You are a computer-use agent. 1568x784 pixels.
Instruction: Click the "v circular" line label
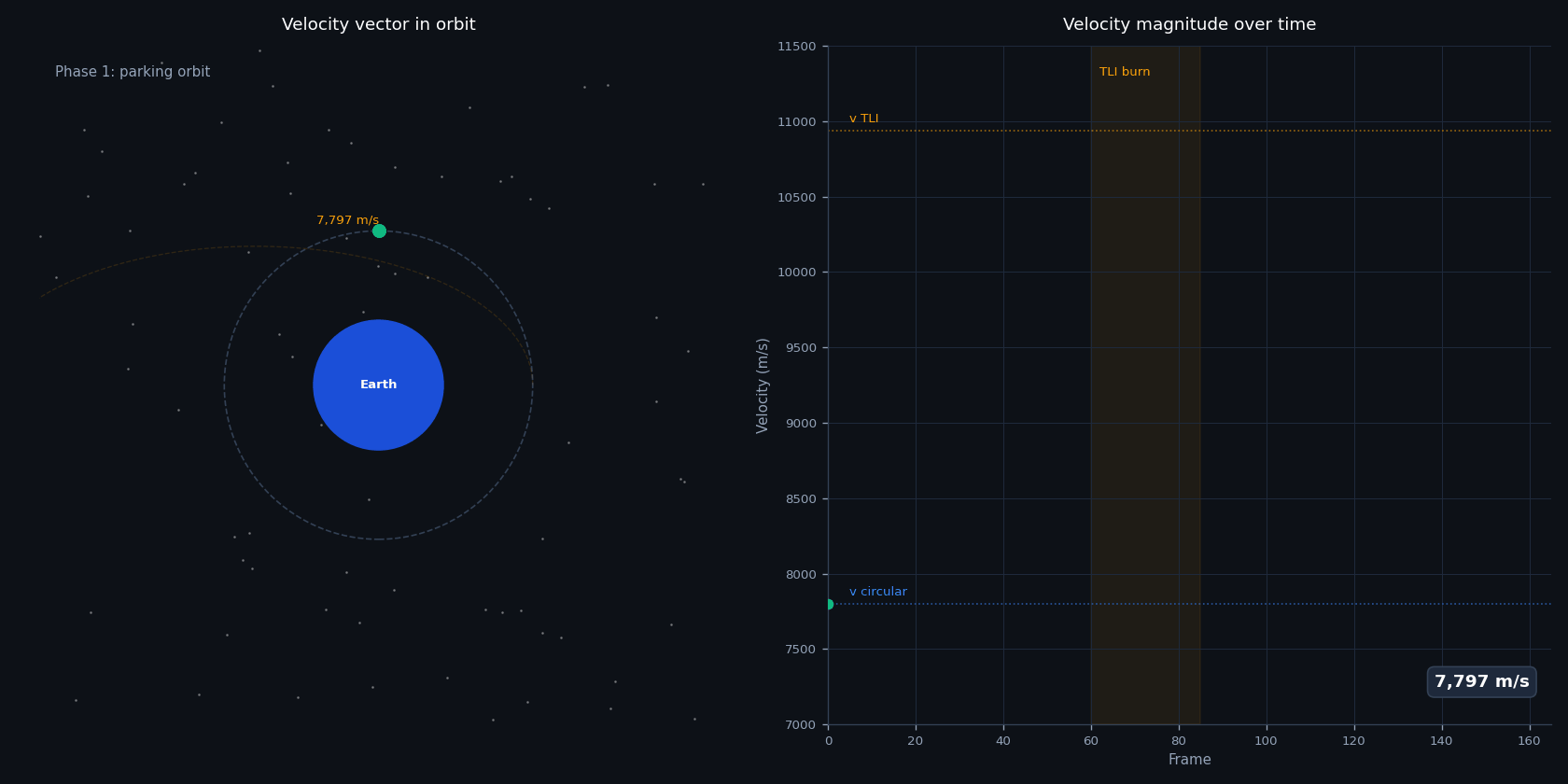tap(878, 592)
